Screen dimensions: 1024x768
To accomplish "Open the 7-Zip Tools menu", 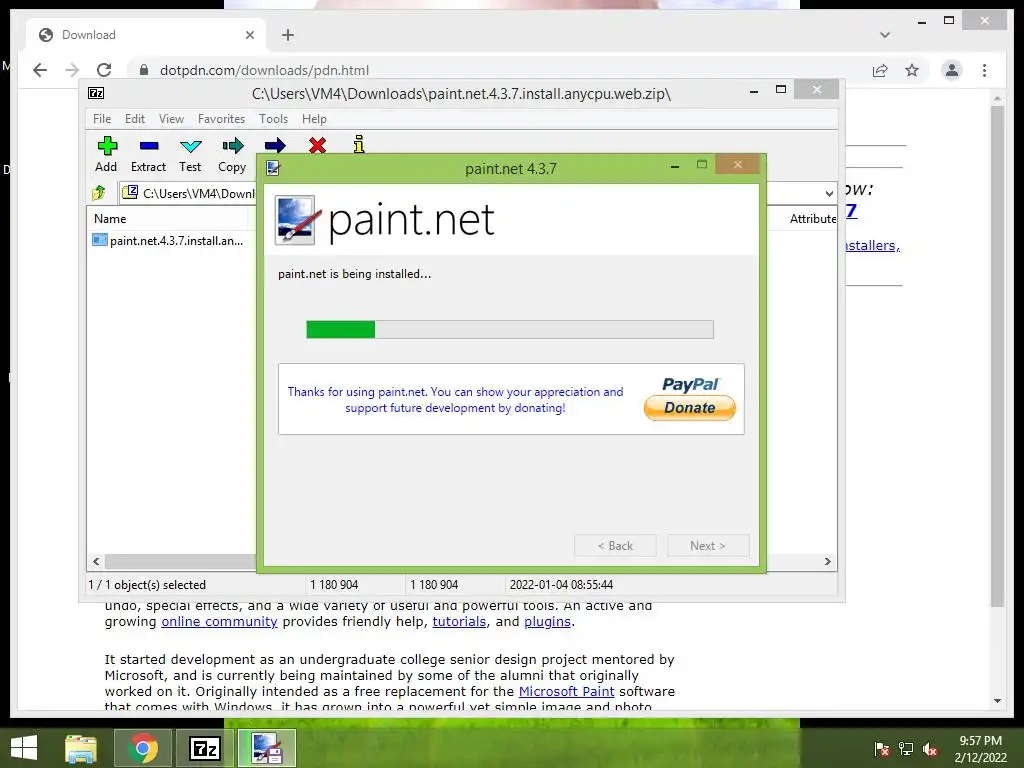I will pyautogui.click(x=273, y=119).
